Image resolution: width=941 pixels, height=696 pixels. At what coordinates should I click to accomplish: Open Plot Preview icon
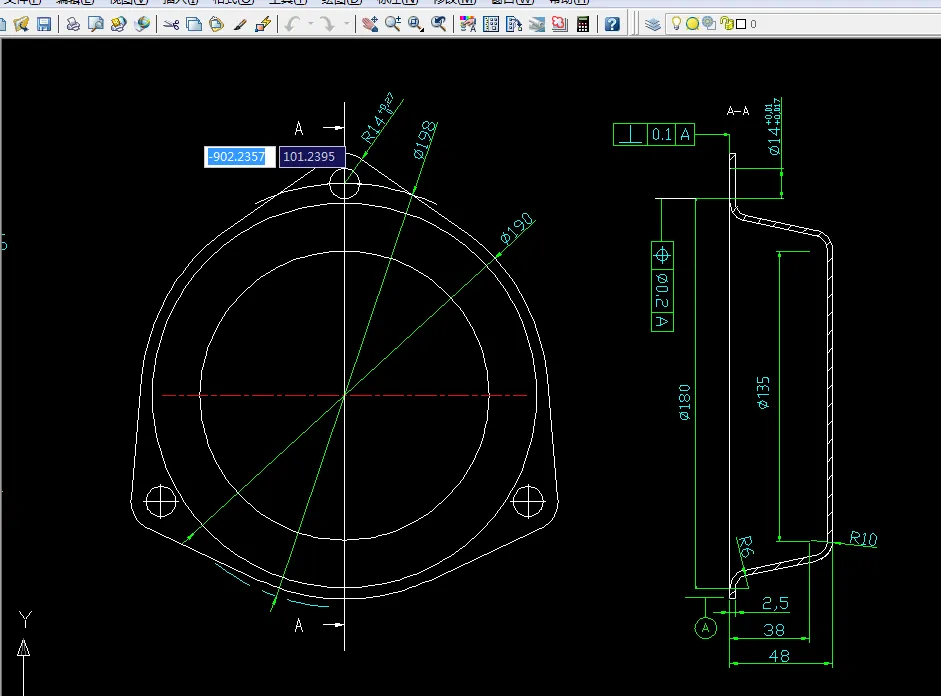pyautogui.click(x=95, y=24)
